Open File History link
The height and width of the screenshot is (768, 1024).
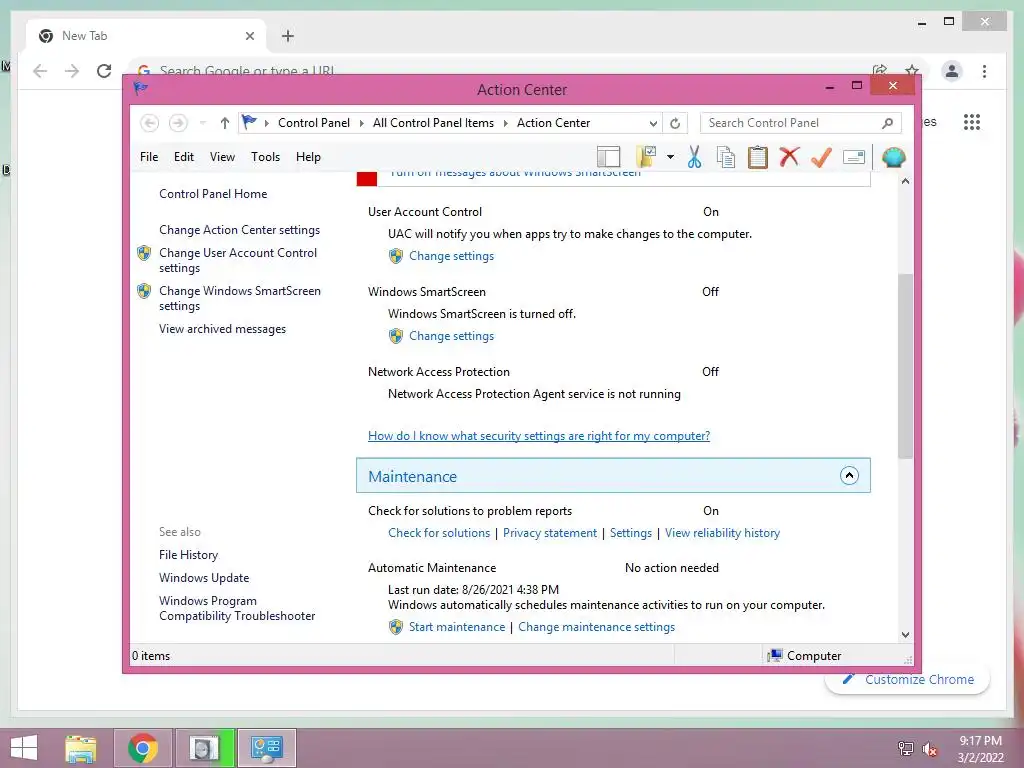(189, 555)
